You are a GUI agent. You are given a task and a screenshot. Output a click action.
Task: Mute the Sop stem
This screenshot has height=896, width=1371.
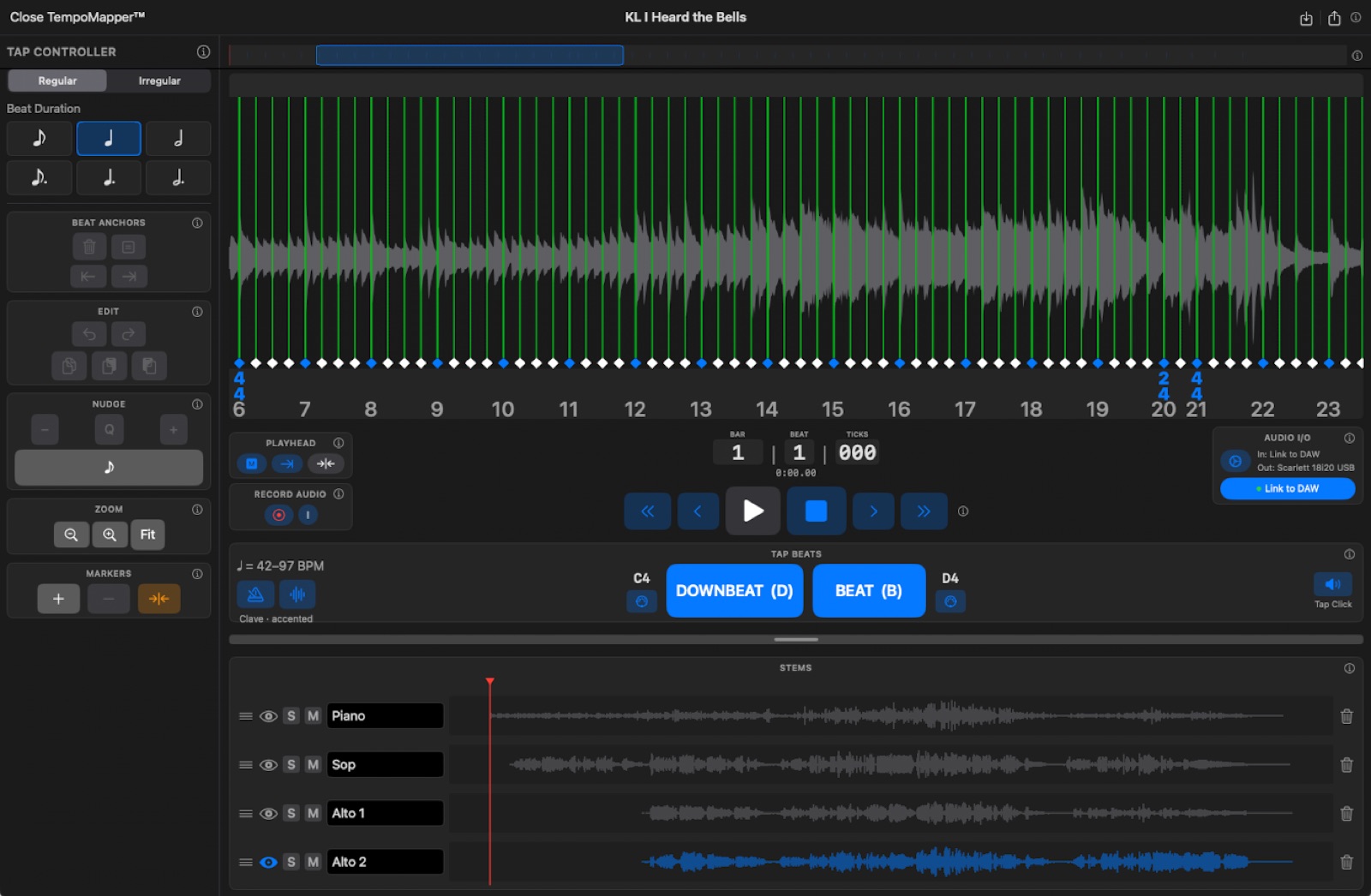click(x=313, y=765)
